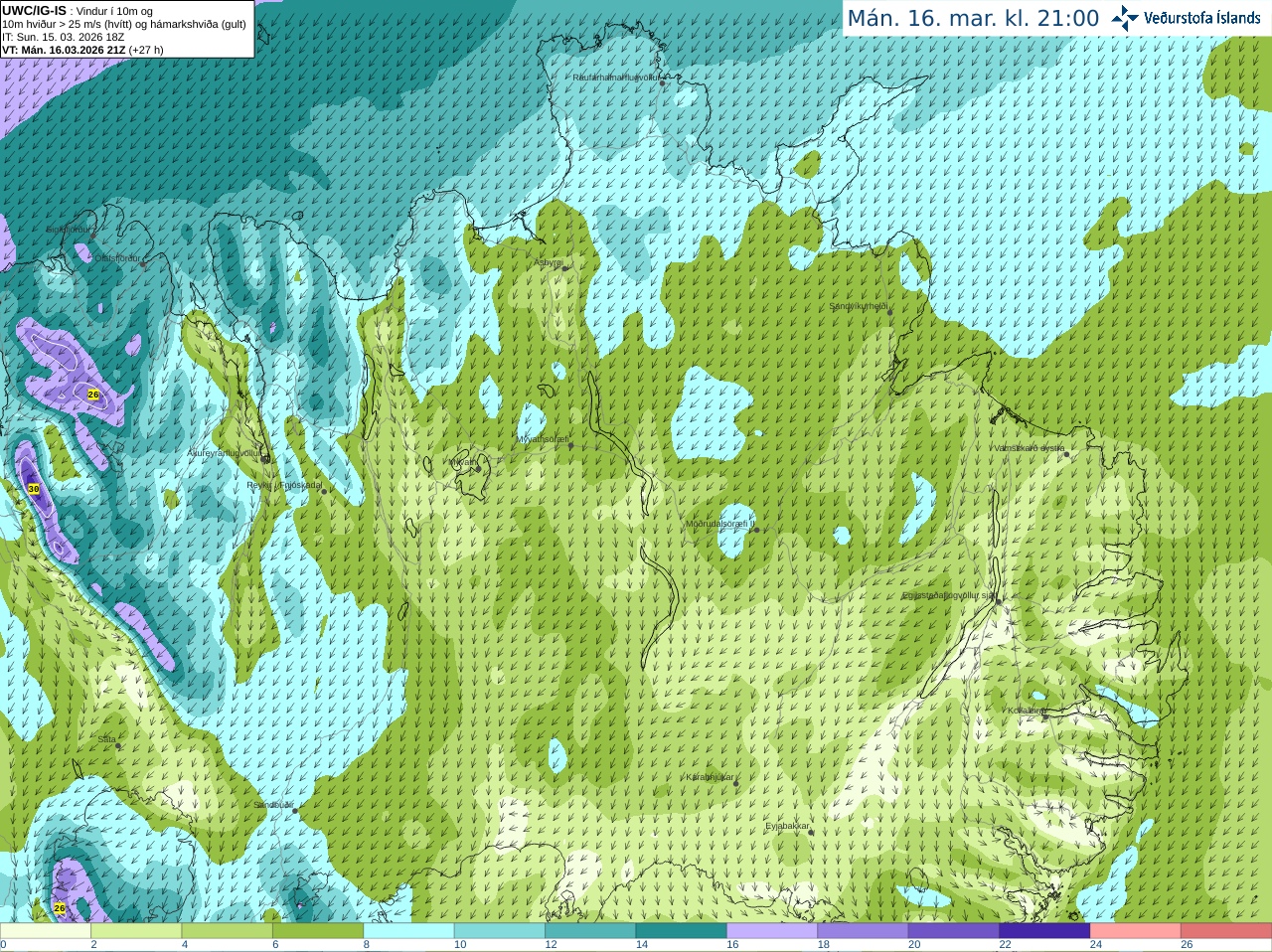Click the 10m hviður > 25 m/s description line
Image resolution: width=1272 pixels, height=952 pixels.
124,24
